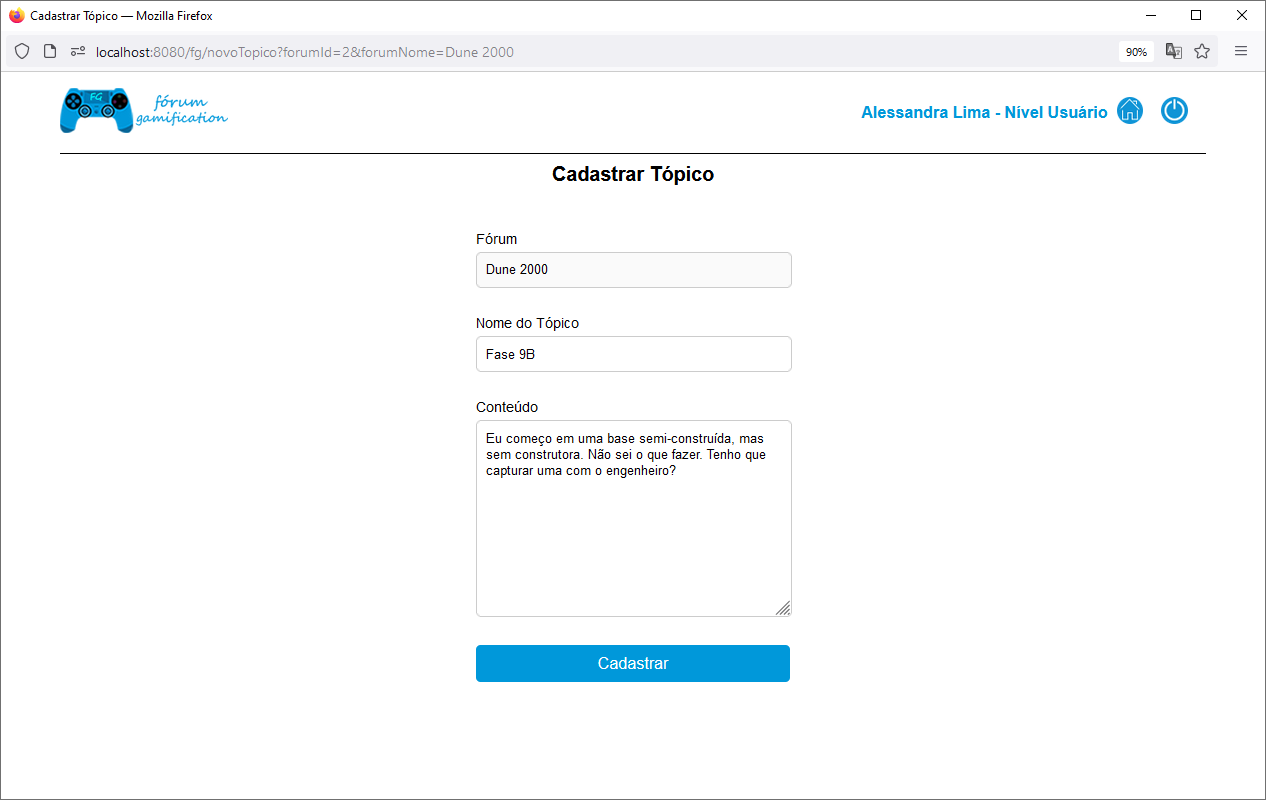Viewport: 1266px width, 800px height.
Task: Click the Cadastrar Tópico heading
Action: 633,174
